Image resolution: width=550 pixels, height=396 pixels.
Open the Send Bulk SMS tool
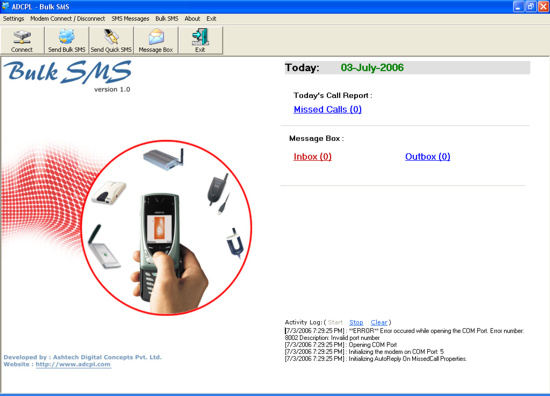coord(67,40)
